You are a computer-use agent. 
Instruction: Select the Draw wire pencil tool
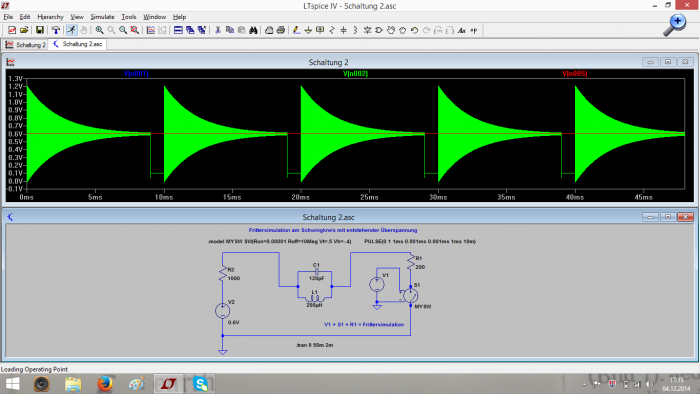[296, 30]
